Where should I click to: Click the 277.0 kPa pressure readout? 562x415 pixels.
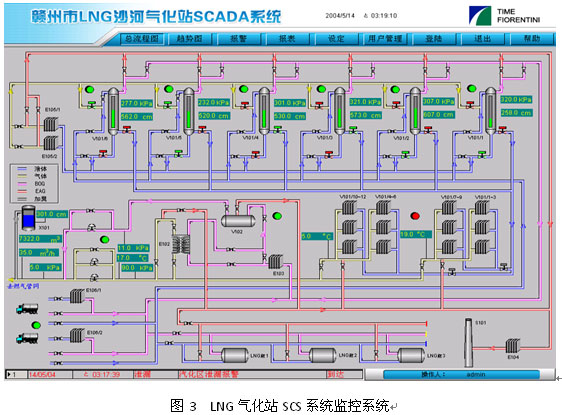point(137,103)
